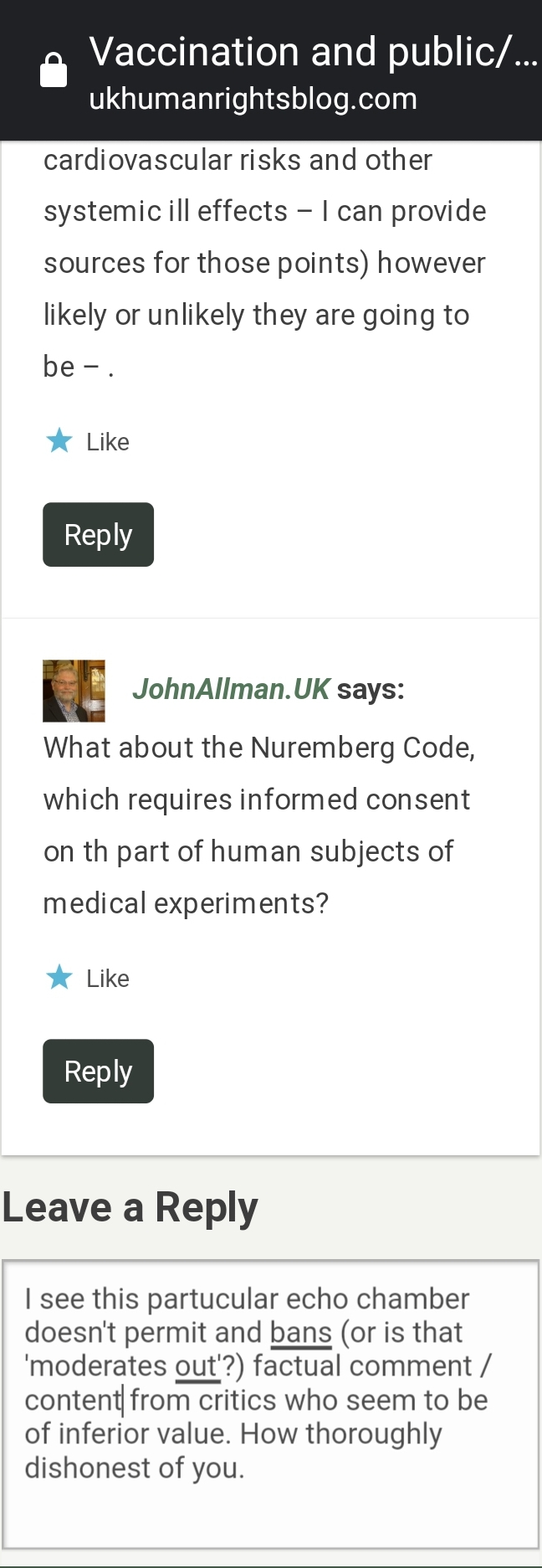This screenshot has height=1568, width=542.
Task: Tap the underlined word 'out' in draft
Action: coord(197,1366)
